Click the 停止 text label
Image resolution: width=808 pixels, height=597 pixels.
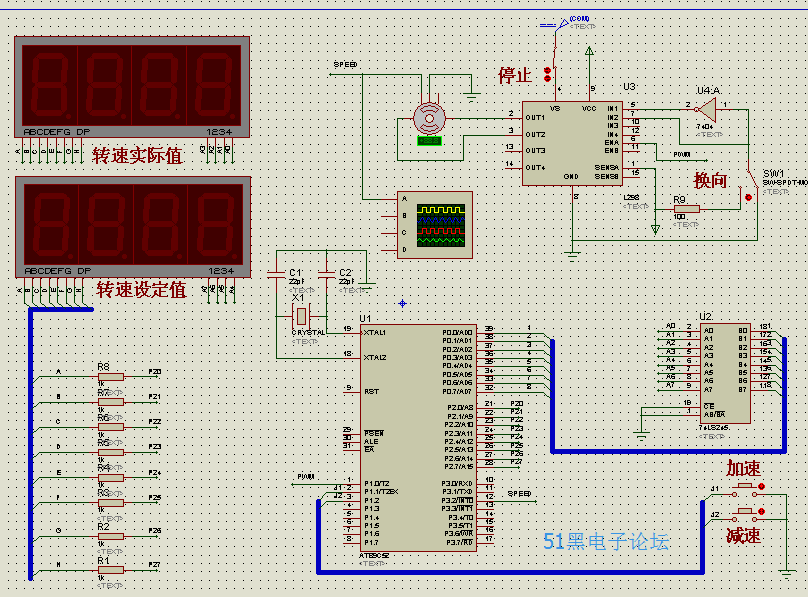point(514,75)
